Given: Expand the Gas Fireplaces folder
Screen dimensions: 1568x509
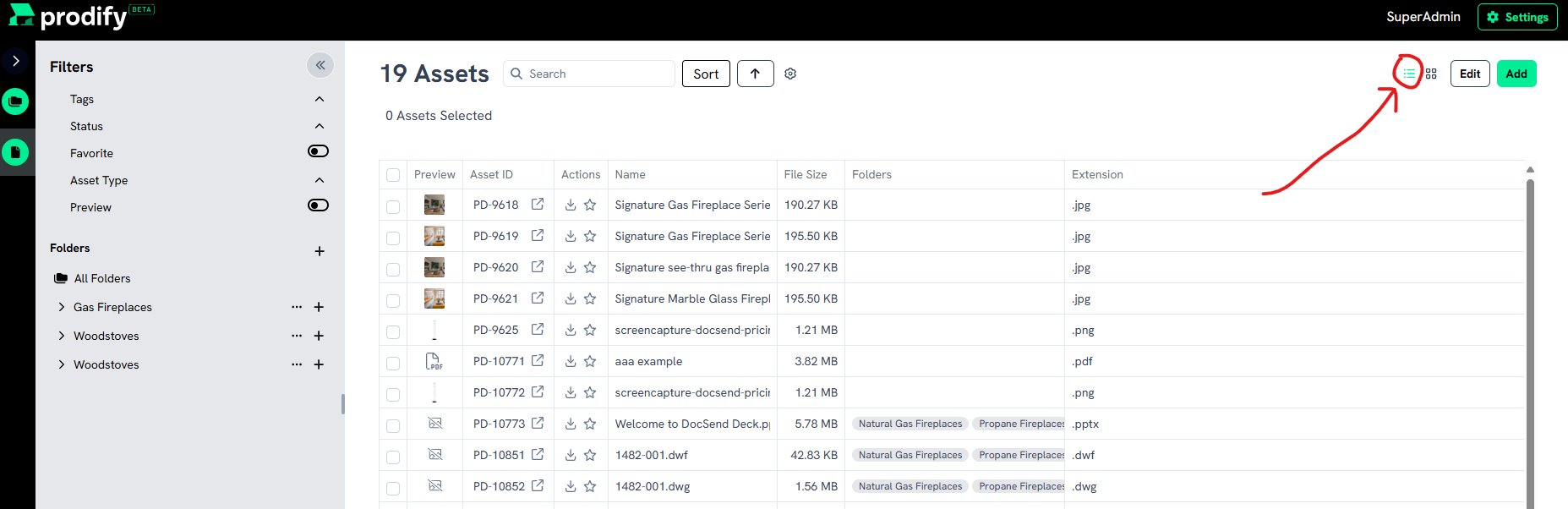Looking at the screenshot, I should tap(62, 307).
